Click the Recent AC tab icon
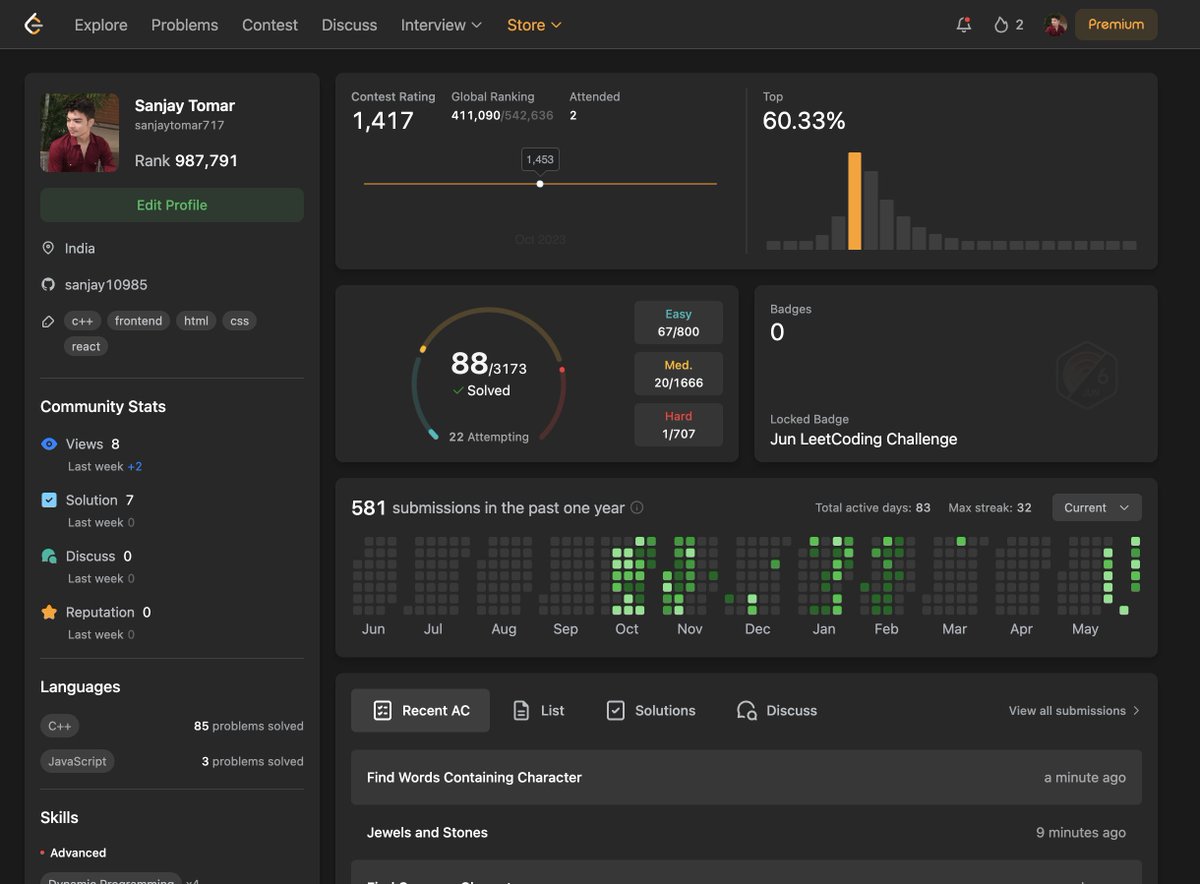The height and width of the screenshot is (884, 1200). click(382, 711)
